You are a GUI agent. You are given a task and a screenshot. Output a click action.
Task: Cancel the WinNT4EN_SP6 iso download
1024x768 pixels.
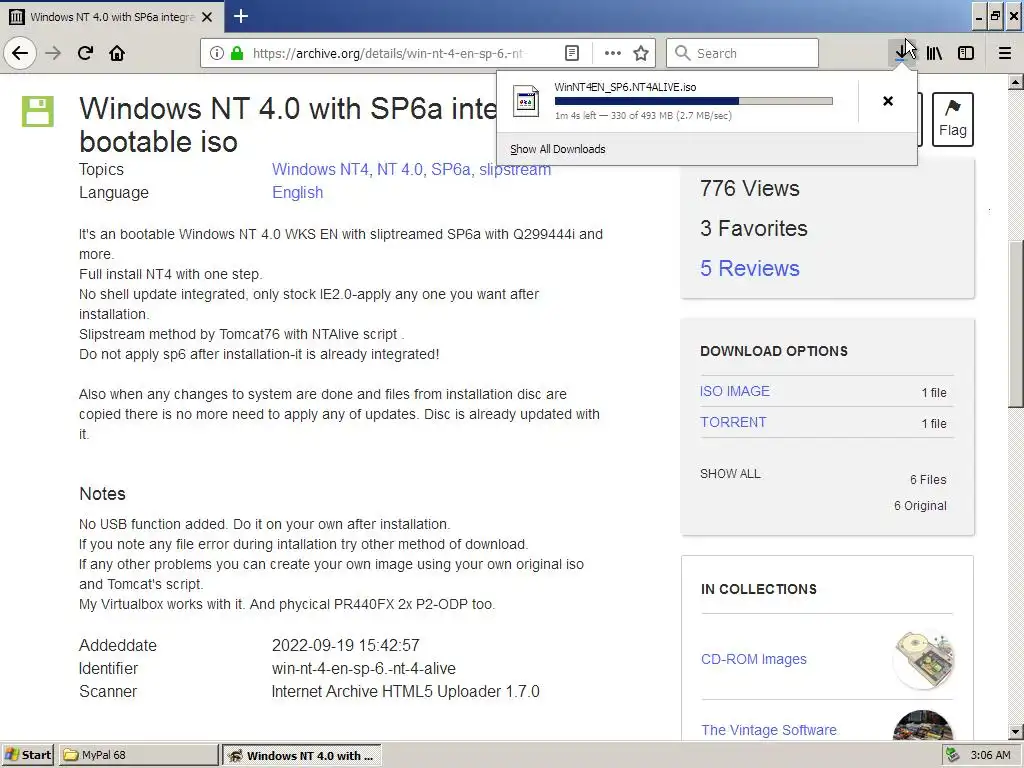[x=888, y=101]
